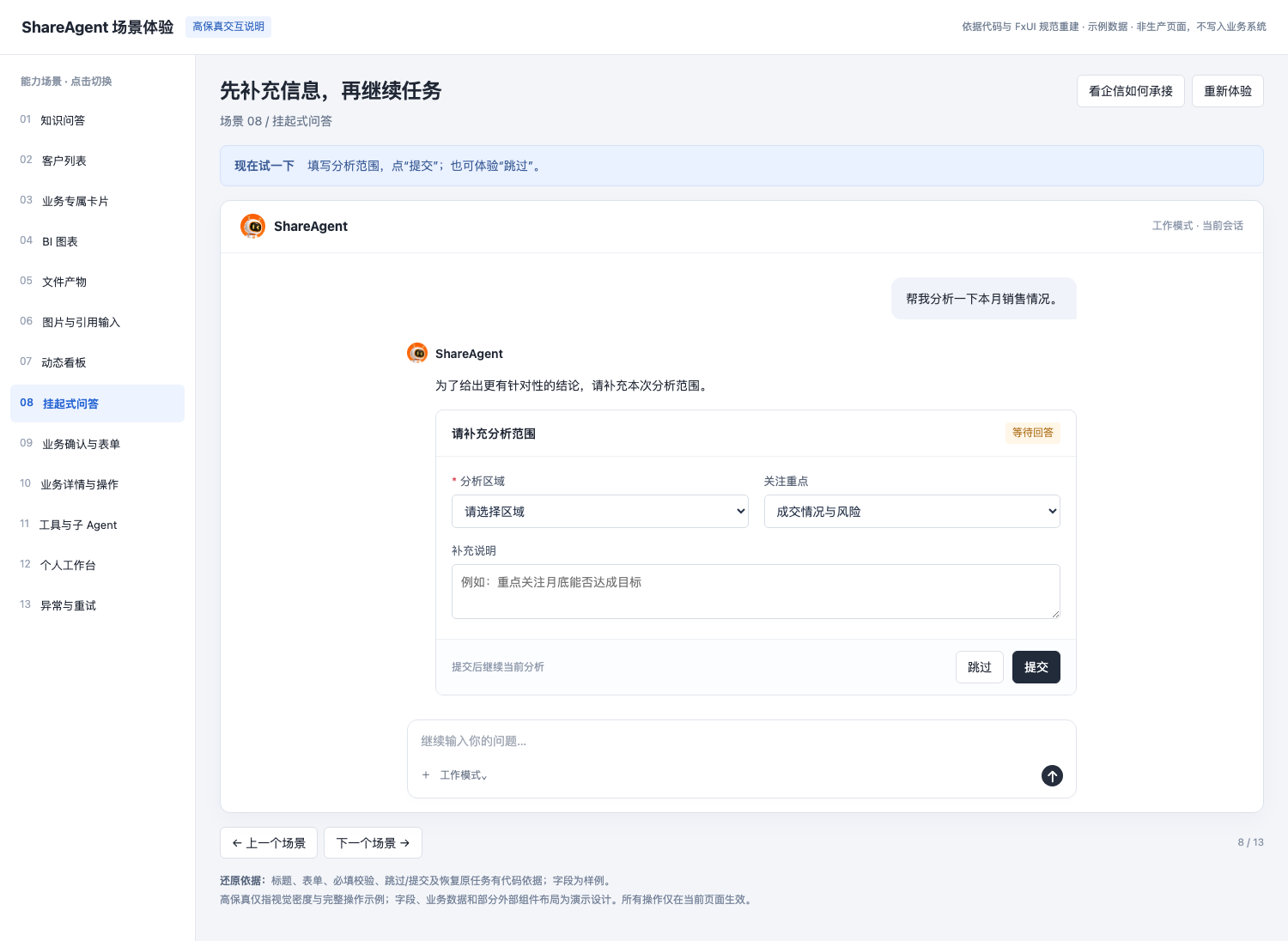Click the heading 先补充信息，再继续任务
The image size is (1288, 941).
pyautogui.click(x=331, y=91)
